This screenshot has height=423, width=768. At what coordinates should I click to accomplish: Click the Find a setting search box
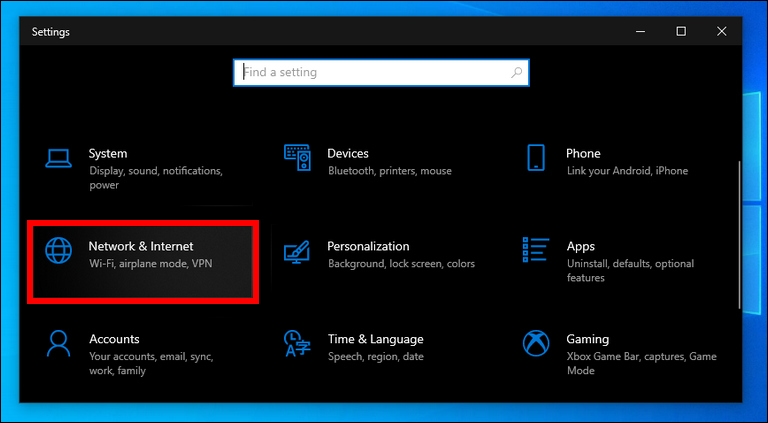[381, 73]
